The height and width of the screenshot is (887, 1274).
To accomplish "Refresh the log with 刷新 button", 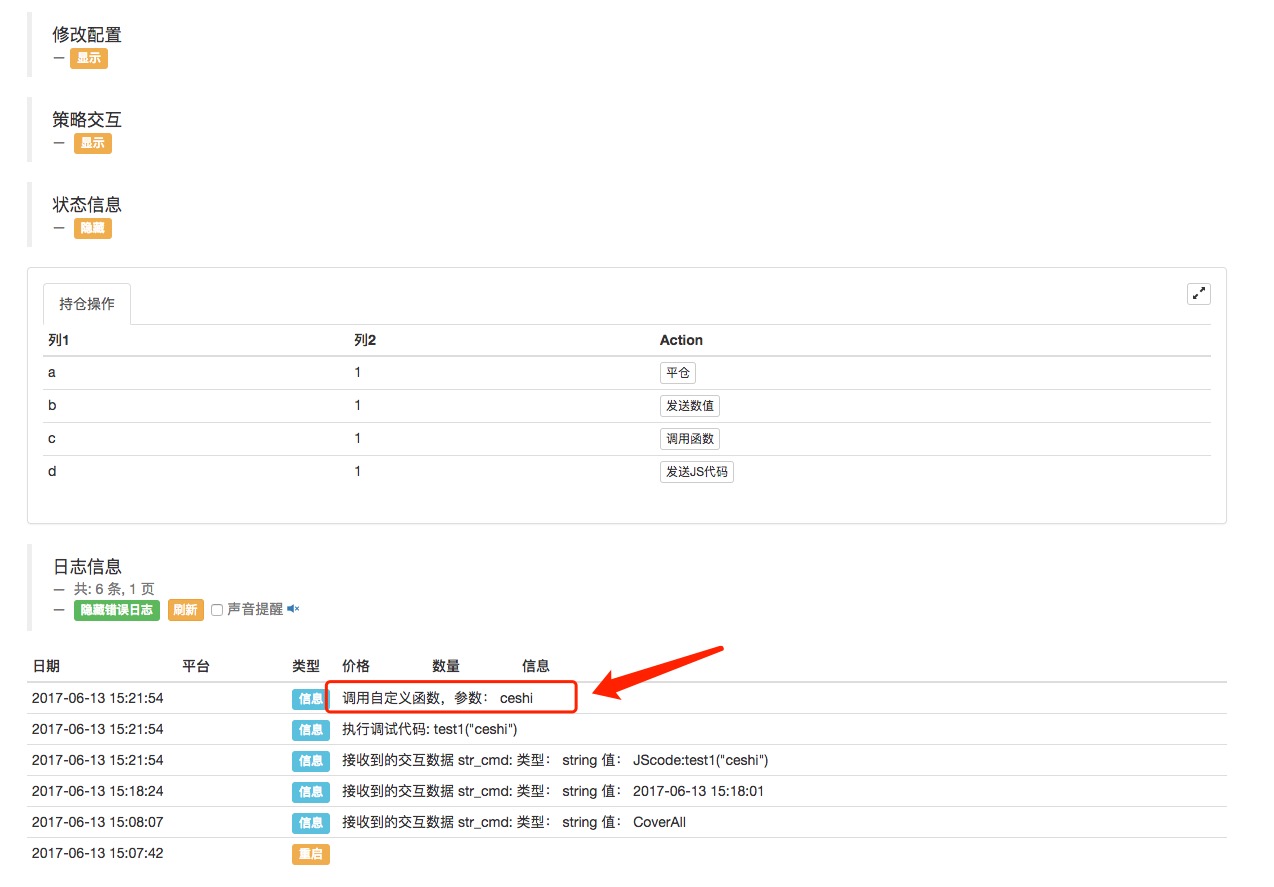I will [x=185, y=610].
